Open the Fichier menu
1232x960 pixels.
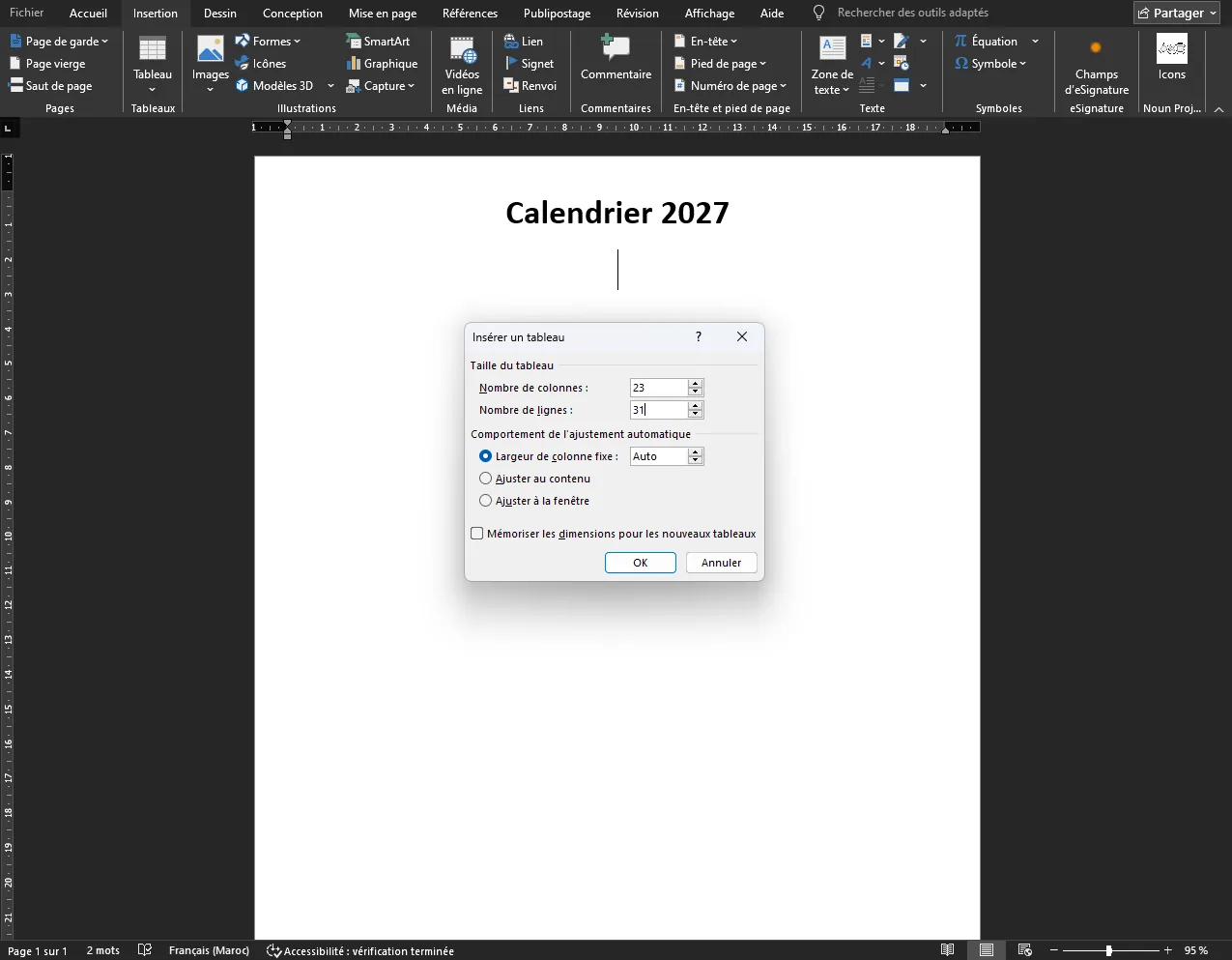27,14
